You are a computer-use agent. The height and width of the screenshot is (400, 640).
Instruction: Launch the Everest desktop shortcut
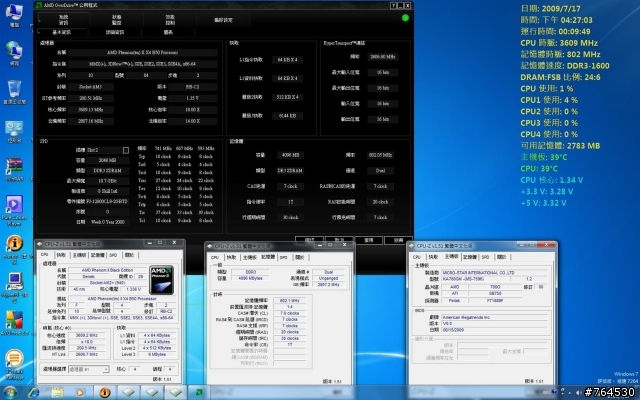click(x=14, y=249)
